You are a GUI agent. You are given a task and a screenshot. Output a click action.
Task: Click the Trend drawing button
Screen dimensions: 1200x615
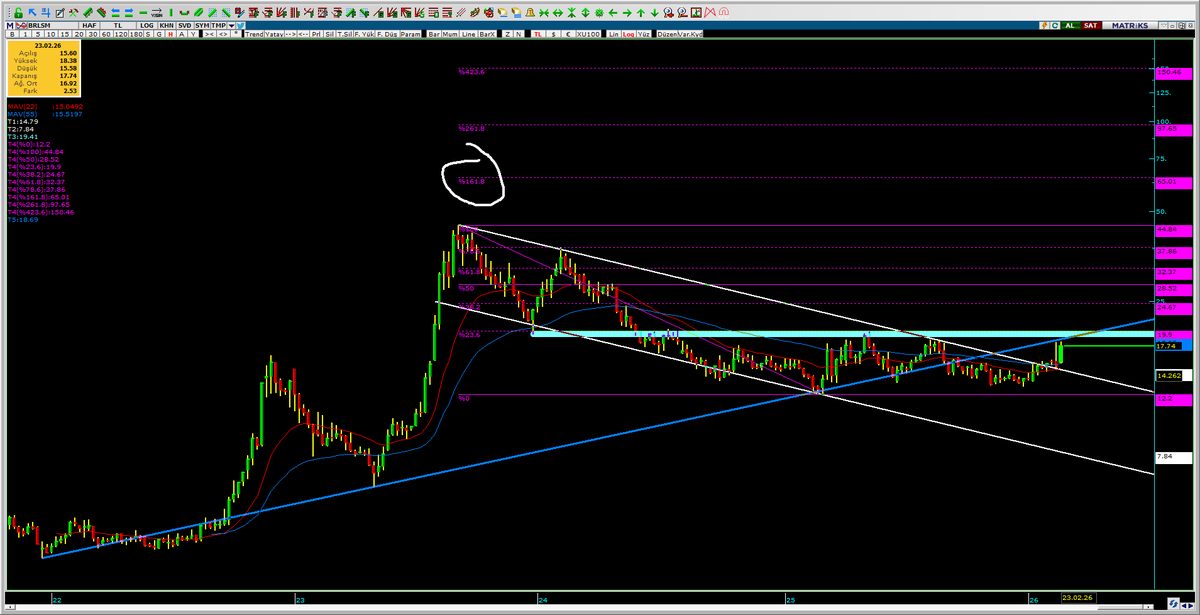coord(254,33)
